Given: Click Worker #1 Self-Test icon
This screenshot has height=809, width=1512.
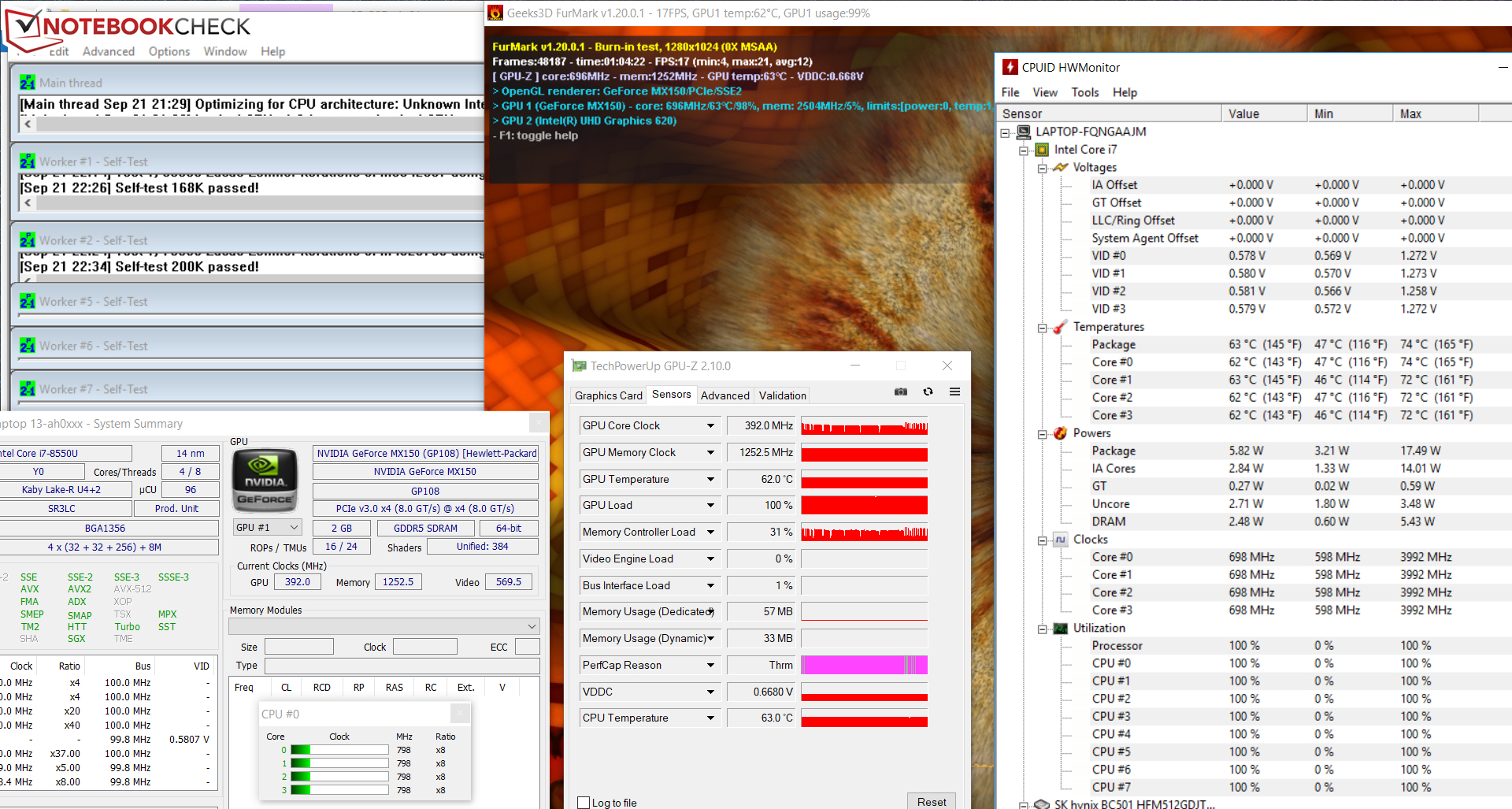Looking at the screenshot, I should coord(28,161).
